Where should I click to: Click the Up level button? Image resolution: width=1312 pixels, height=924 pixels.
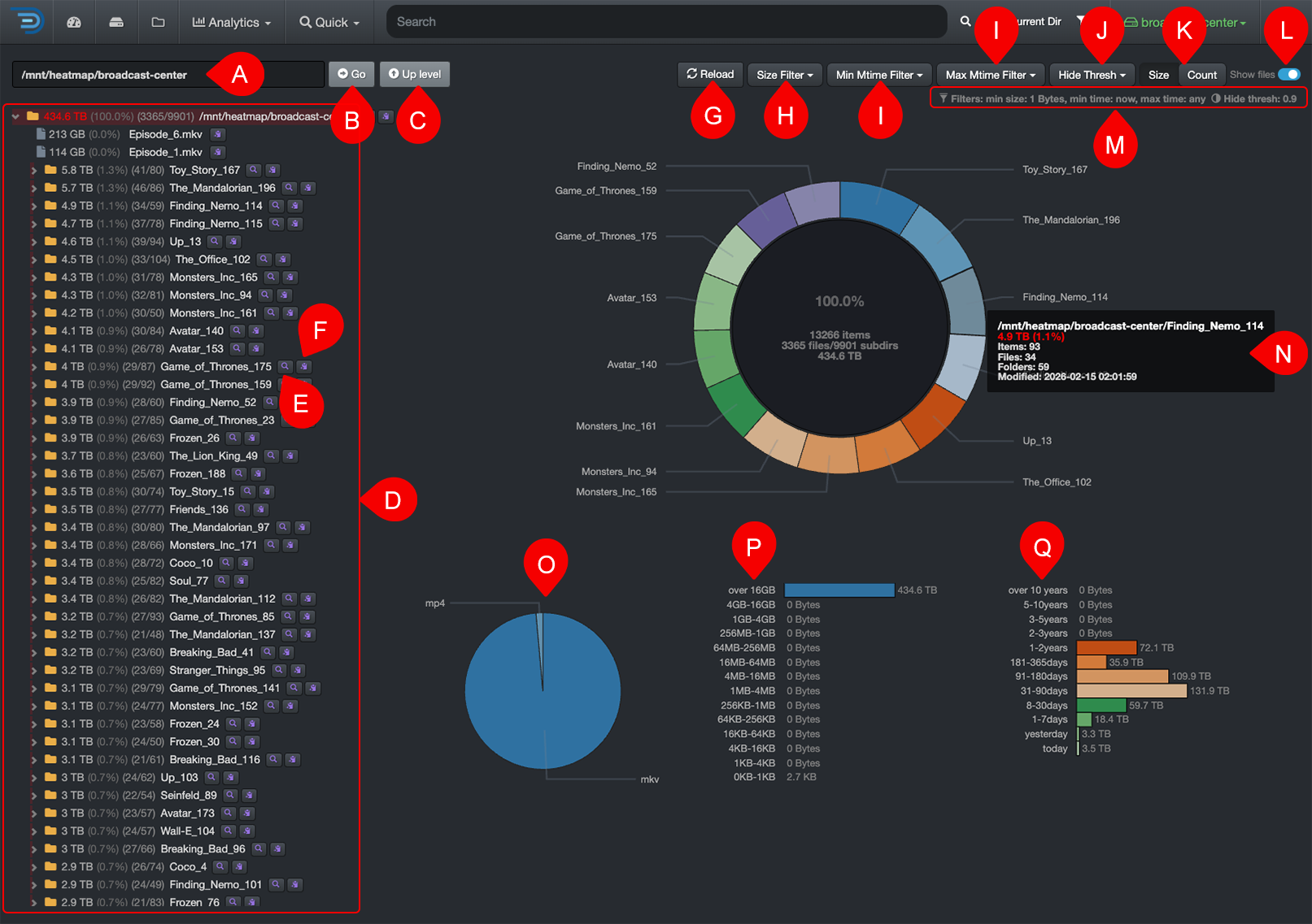(415, 74)
